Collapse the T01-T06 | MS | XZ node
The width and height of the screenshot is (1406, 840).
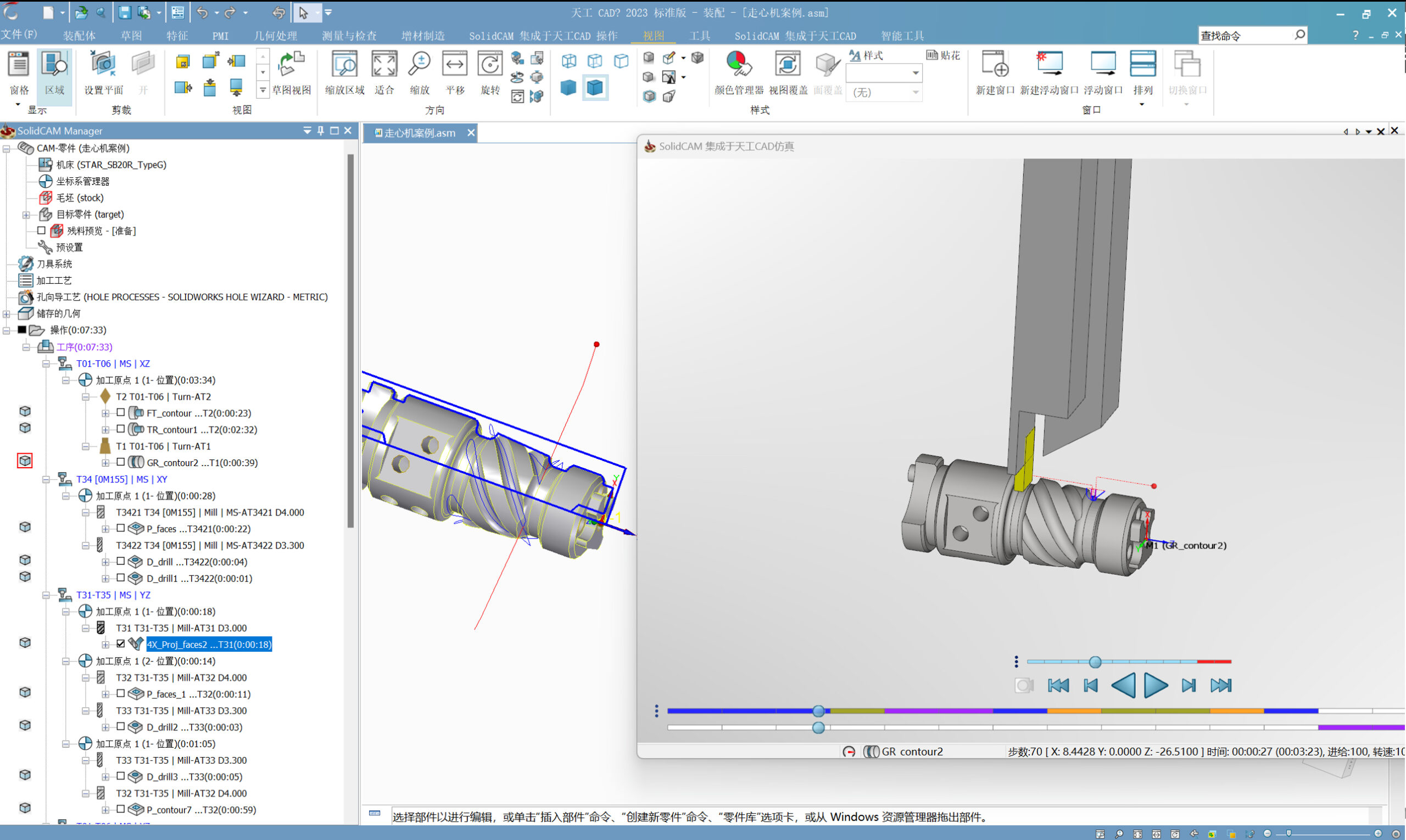46,363
